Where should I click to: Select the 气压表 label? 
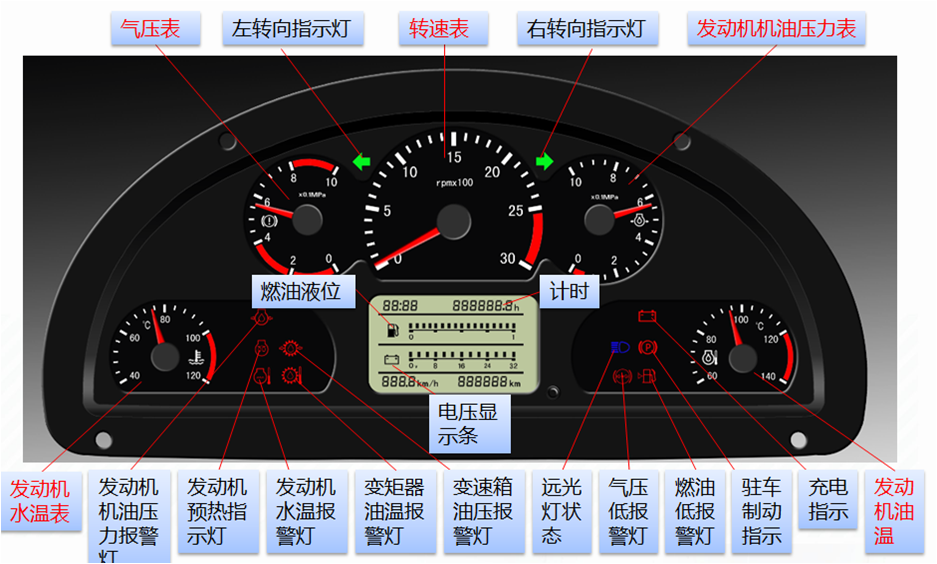(x=150, y=28)
